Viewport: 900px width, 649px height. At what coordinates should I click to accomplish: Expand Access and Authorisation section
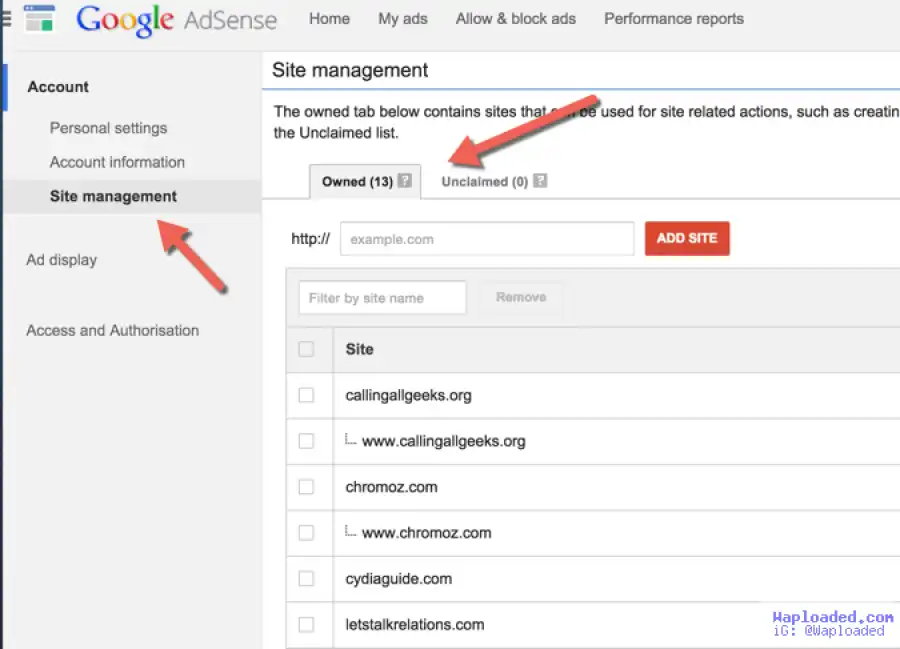[x=112, y=331]
